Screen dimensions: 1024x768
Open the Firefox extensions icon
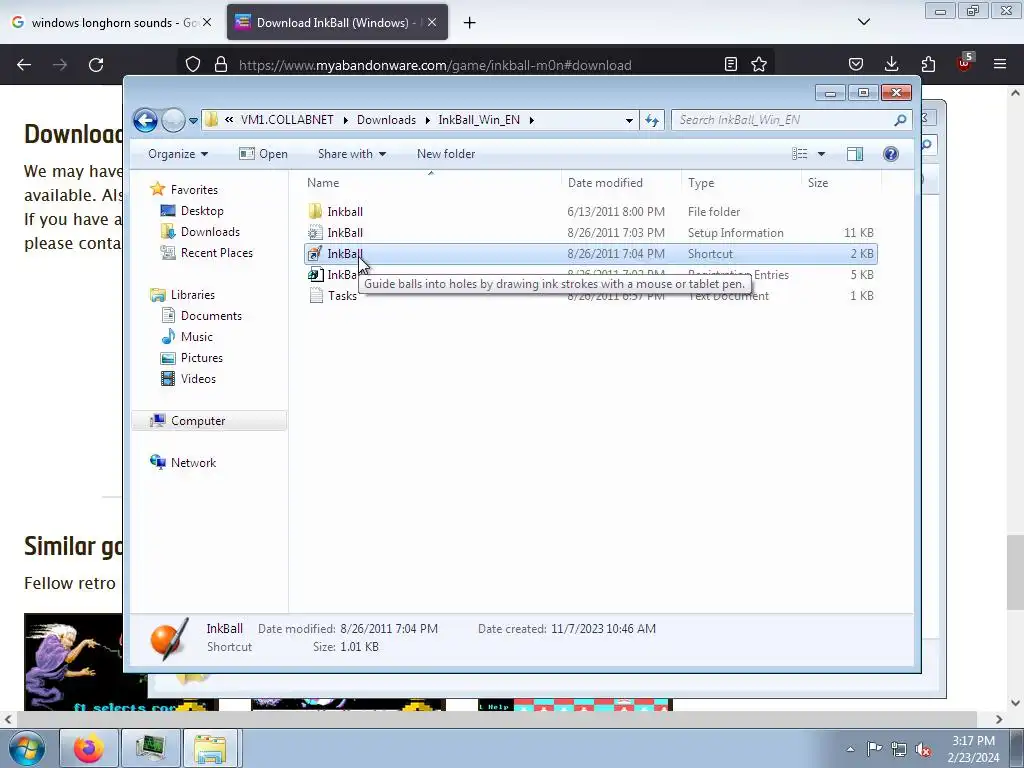[928, 65]
